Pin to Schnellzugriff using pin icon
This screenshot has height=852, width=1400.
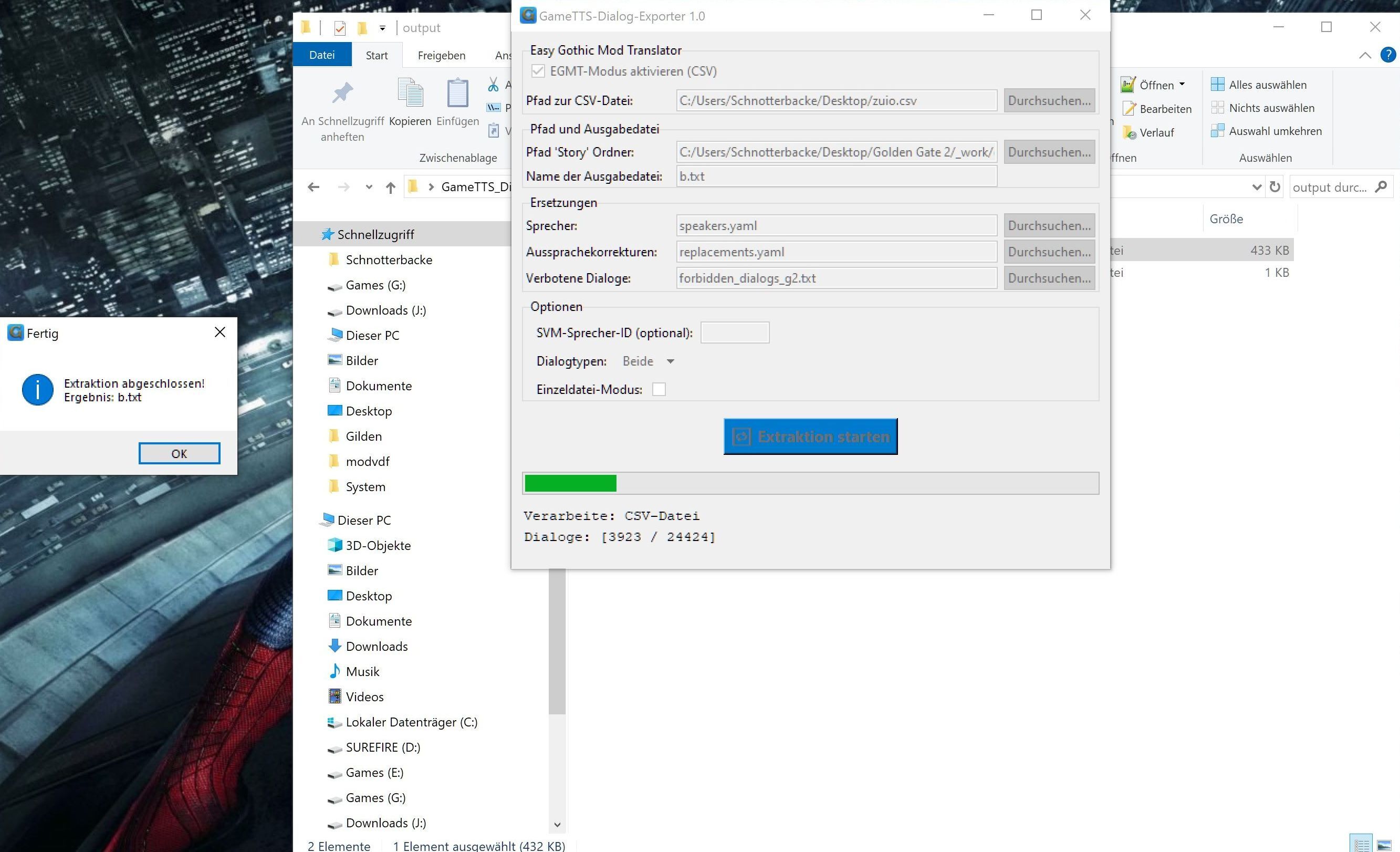pos(342,93)
